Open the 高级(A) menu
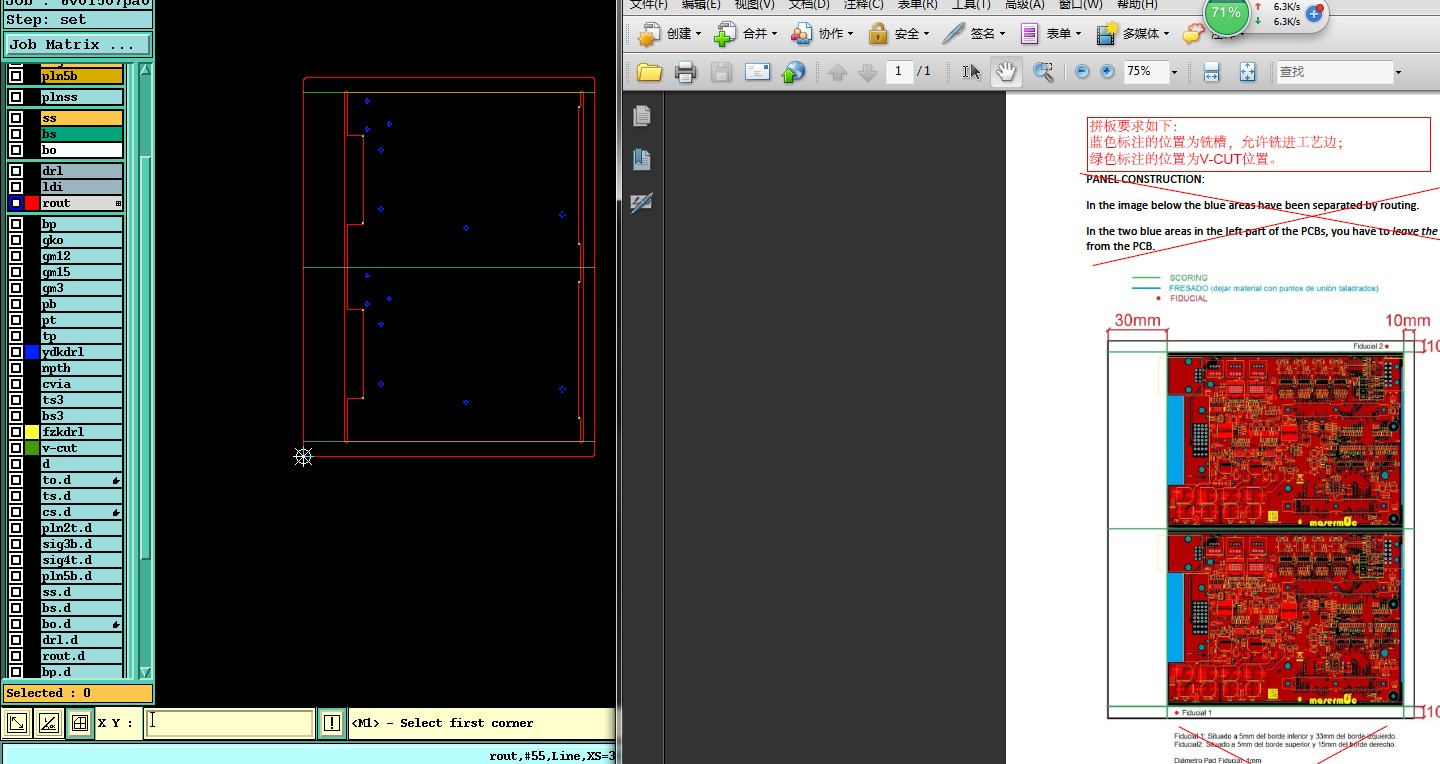The image size is (1440, 764). 1025,5
